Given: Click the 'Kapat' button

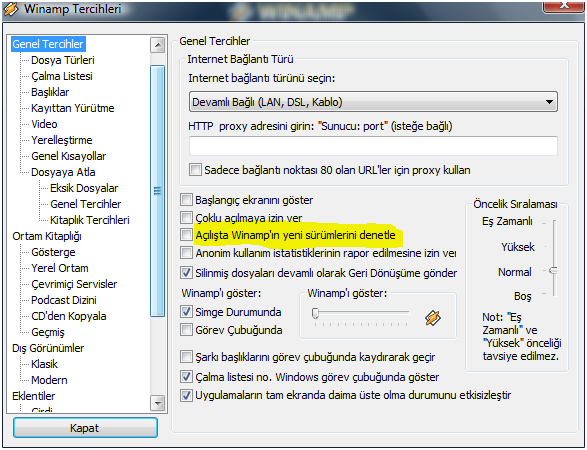Looking at the screenshot, I should pos(85,428).
